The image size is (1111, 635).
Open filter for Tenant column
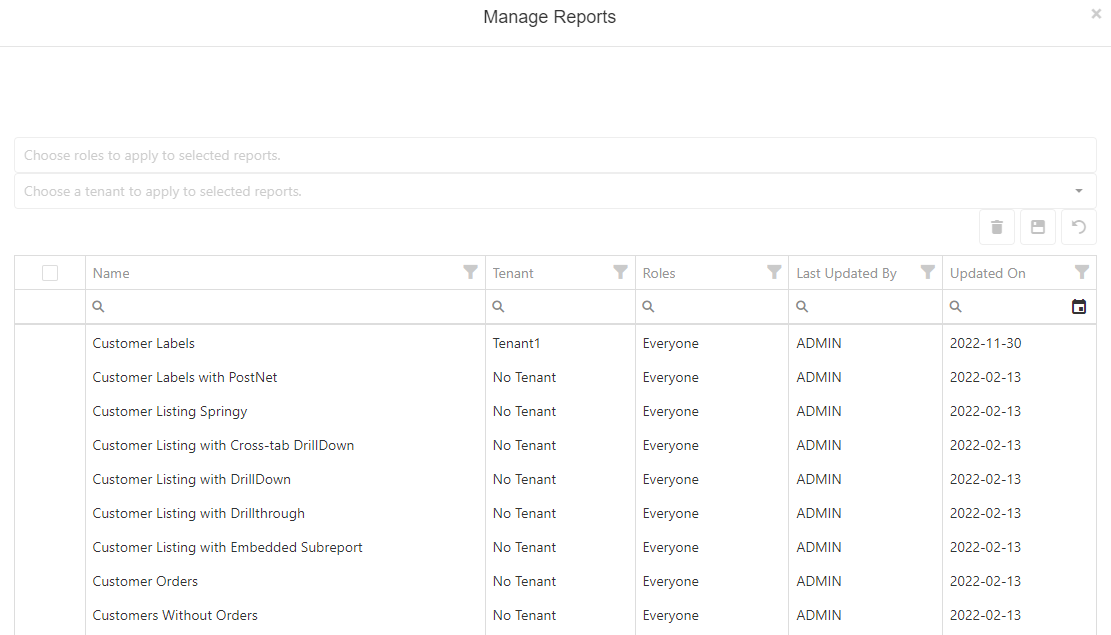coord(620,272)
